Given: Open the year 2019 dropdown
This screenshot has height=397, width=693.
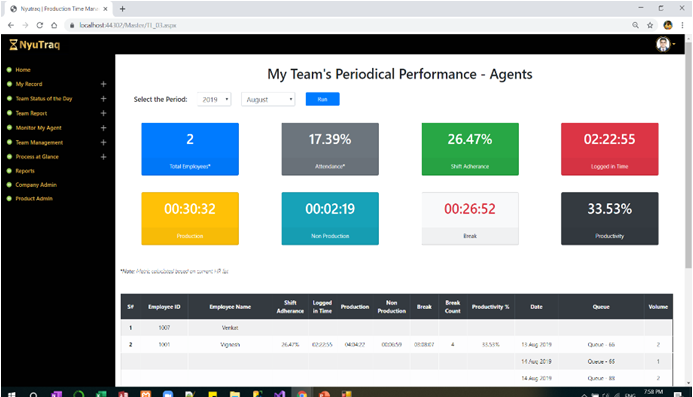Looking at the screenshot, I should [214, 99].
